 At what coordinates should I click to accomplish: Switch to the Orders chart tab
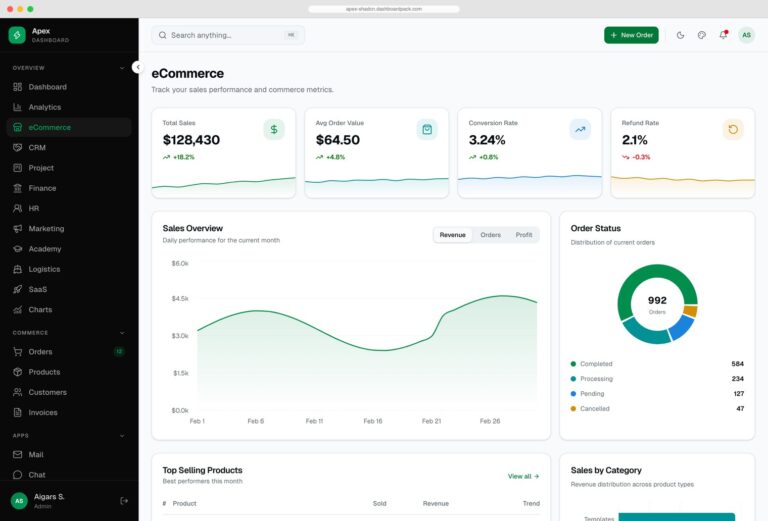pos(490,235)
